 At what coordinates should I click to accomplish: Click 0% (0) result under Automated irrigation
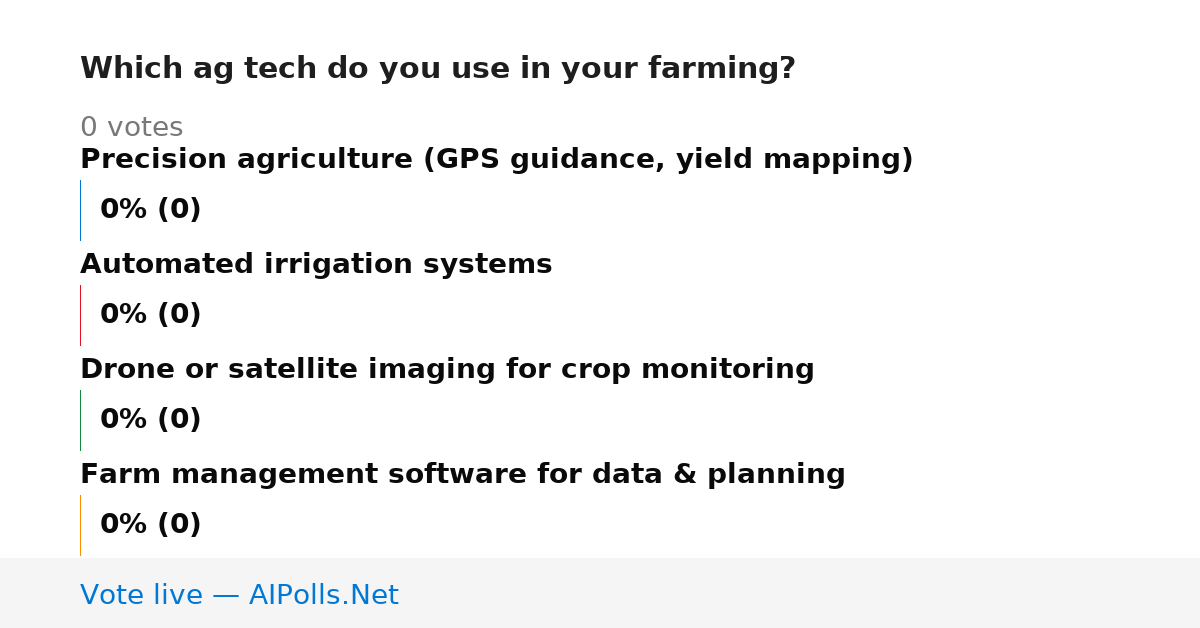coord(150,315)
